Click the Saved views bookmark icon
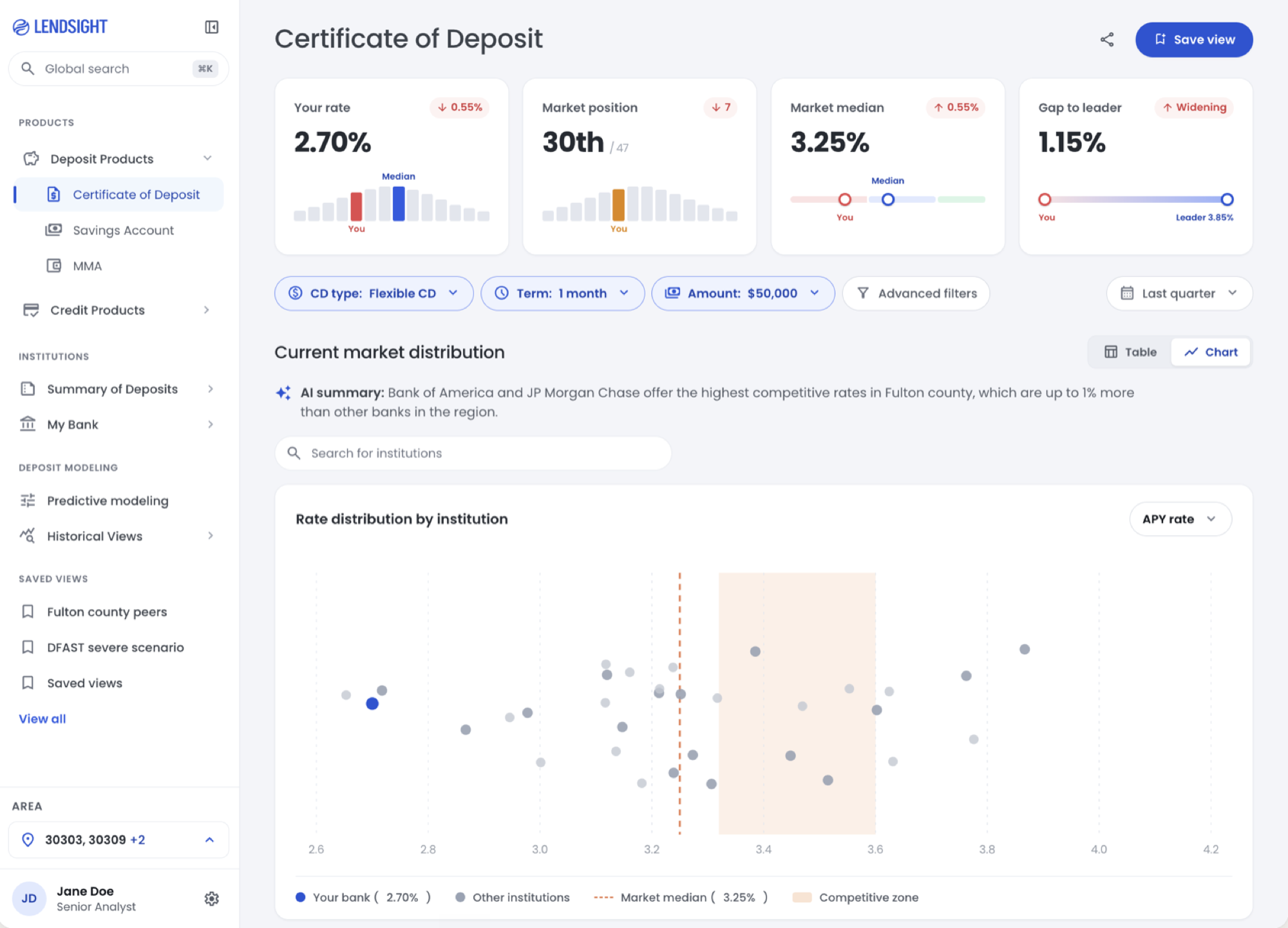The height and width of the screenshot is (928, 1288). click(x=28, y=683)
